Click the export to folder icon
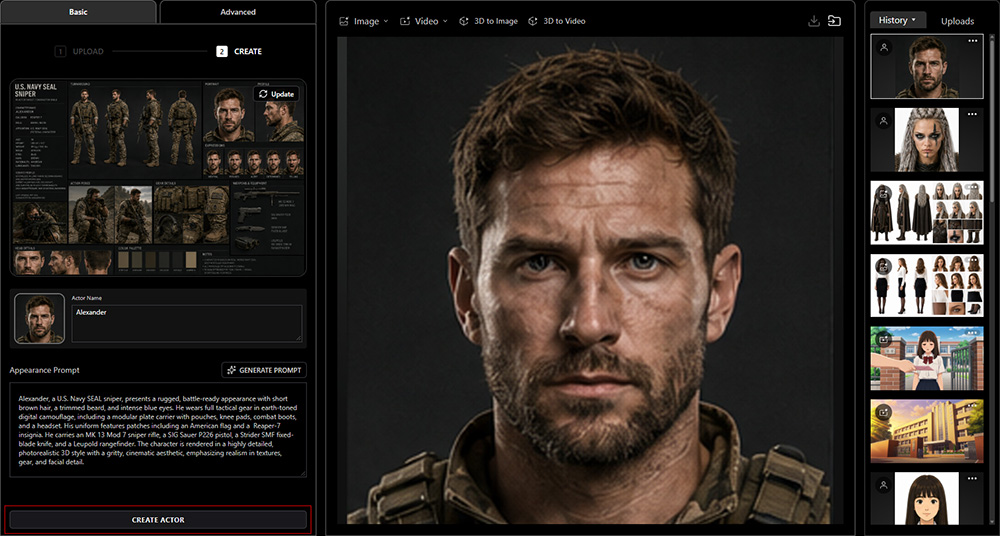Viewport: 1000px width, 536px height. (834, 21)
